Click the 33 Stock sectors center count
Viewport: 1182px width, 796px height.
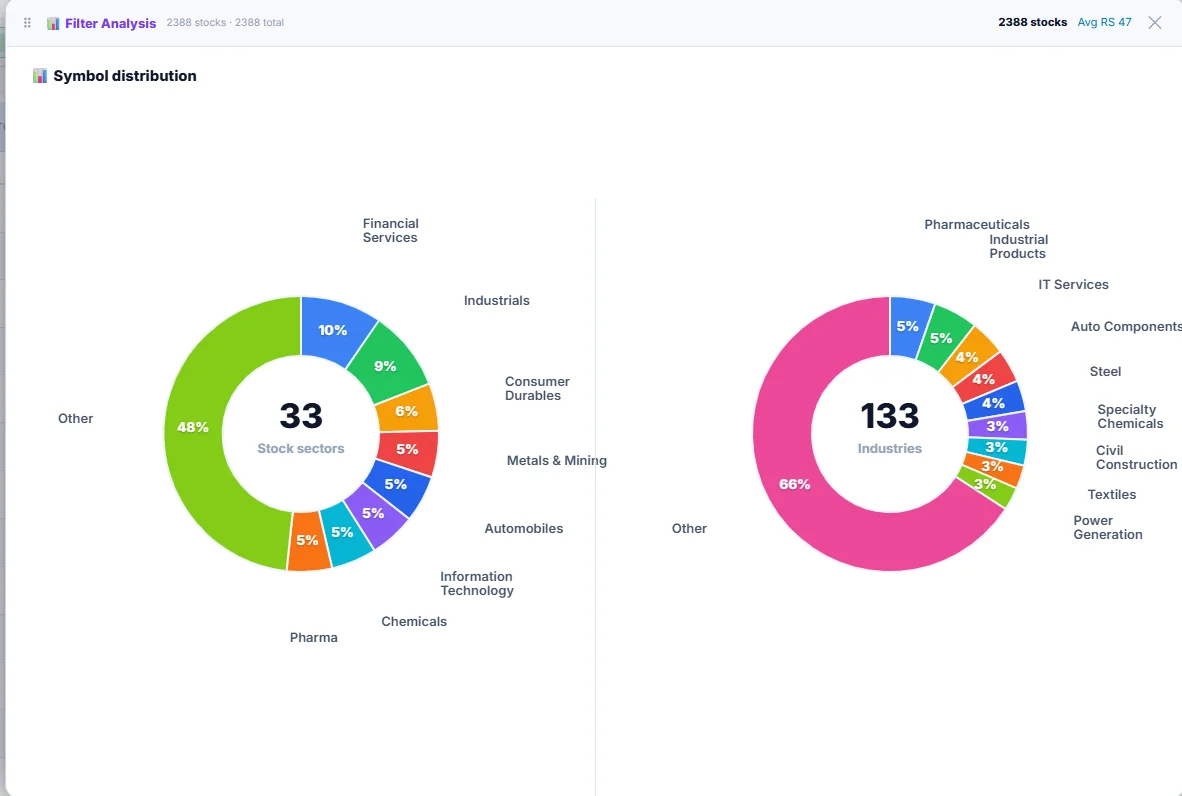pyautogui.click(x=301, y=427)
